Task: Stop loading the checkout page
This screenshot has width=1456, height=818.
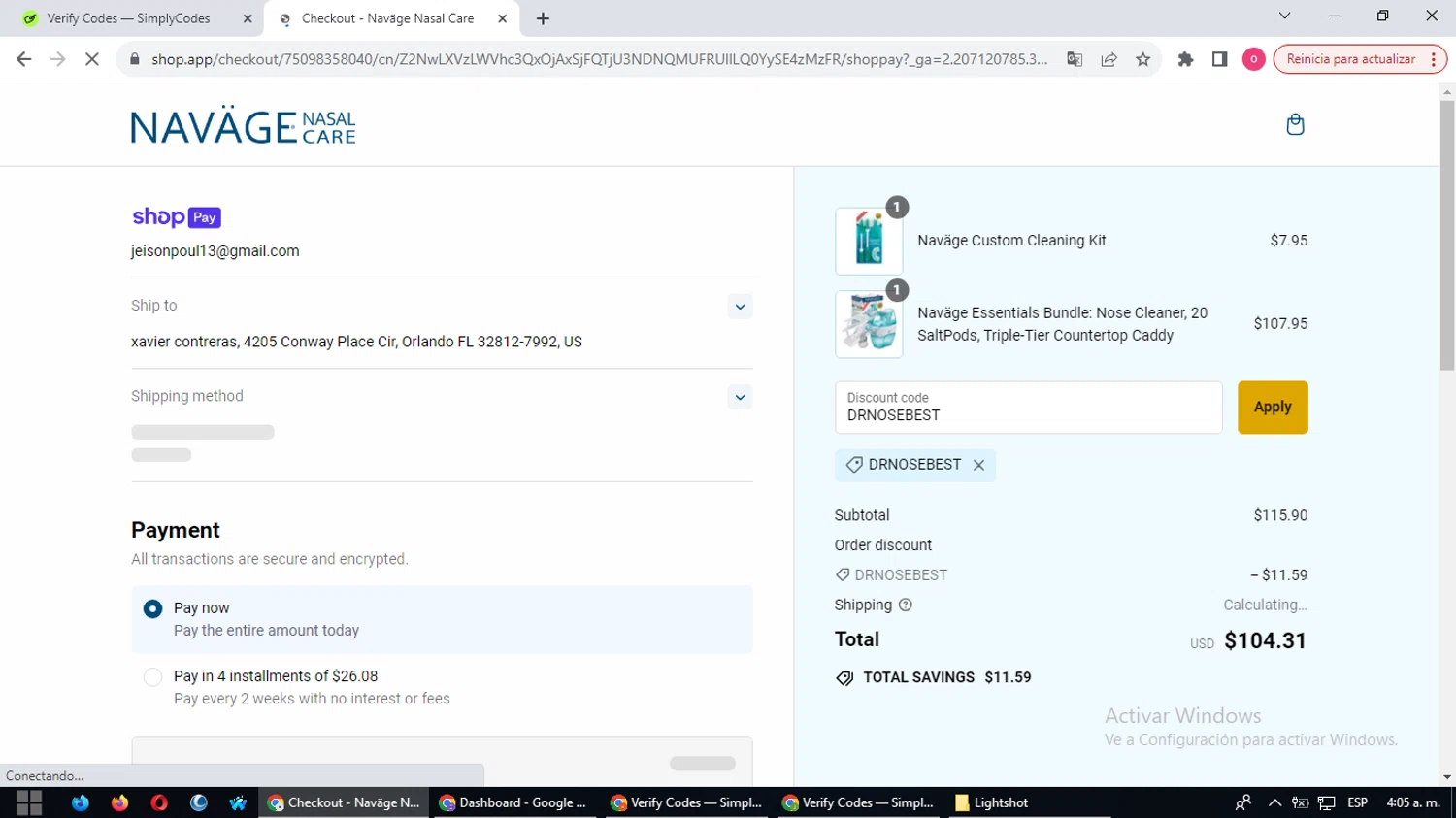Action: coord(92,59)
